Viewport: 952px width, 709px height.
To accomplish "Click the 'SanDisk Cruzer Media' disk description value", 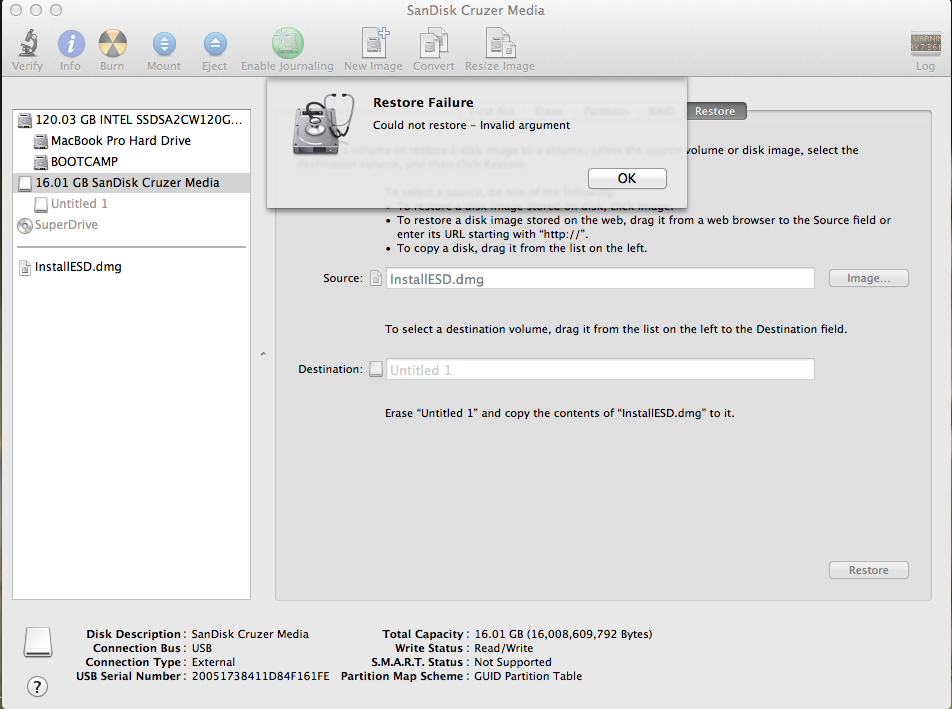I will [x=250, y=634].
